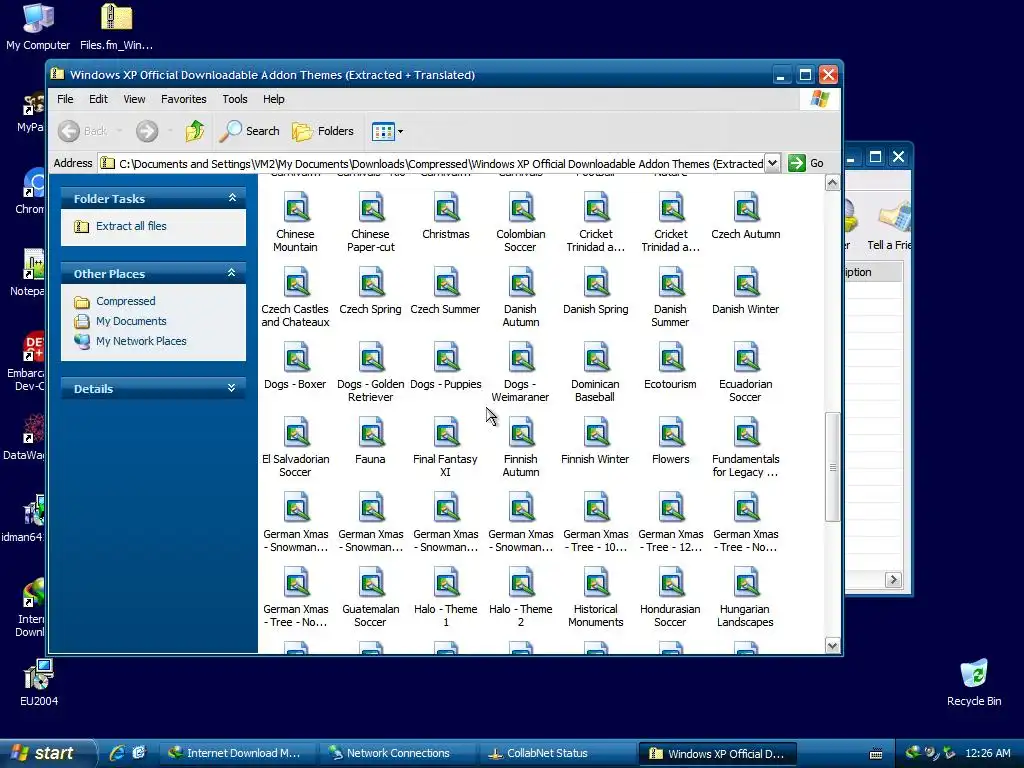The height and width of the screenshot is (768, 1024).
Task: Select the Colombian Soccer theme icon
Action: (x=520, y=221)
